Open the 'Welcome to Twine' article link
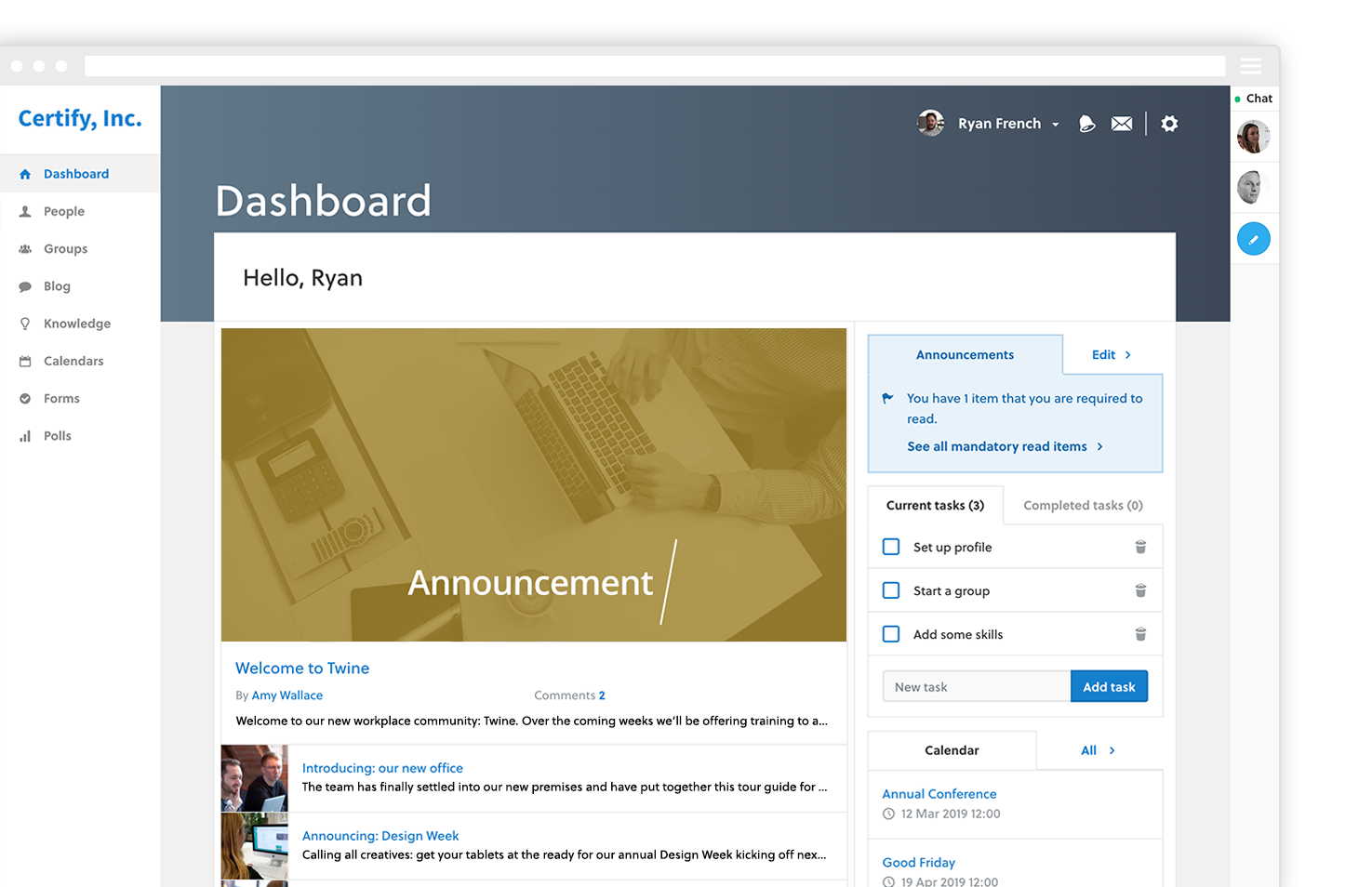The width and height of the screenshot is (1372, 887). pyautogui.click(x=302, y=668)
